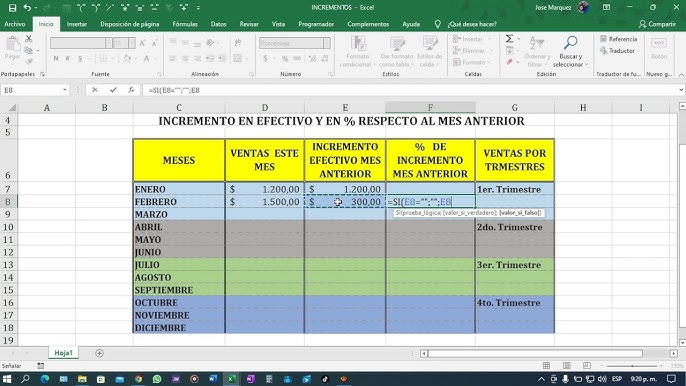Cancel formula entry with the X
Image resolution: width=686 pixels, height=386 pixels.
click(x=94, y=90)
